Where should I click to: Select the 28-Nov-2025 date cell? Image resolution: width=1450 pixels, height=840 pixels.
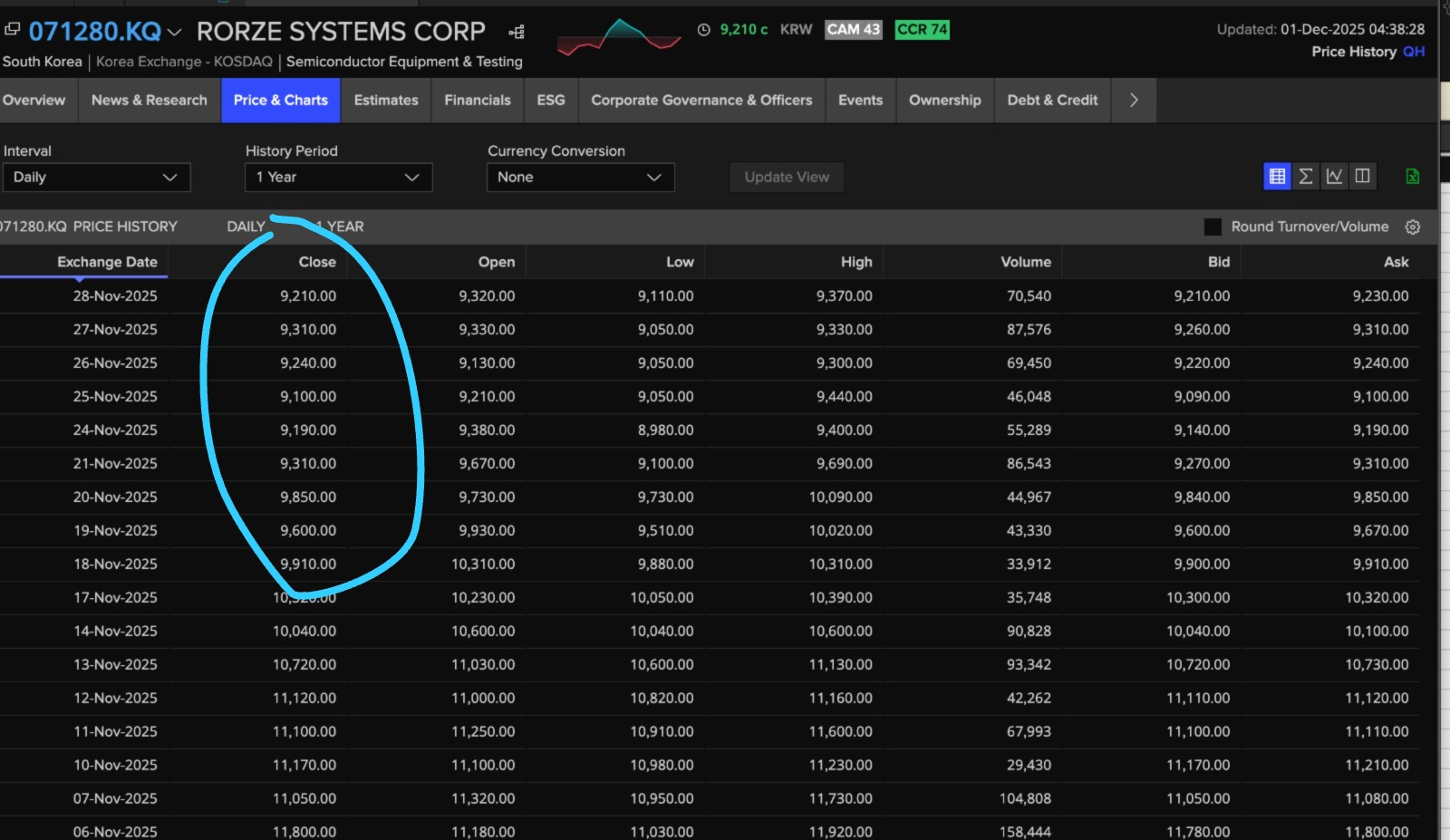tap(115, 295)
